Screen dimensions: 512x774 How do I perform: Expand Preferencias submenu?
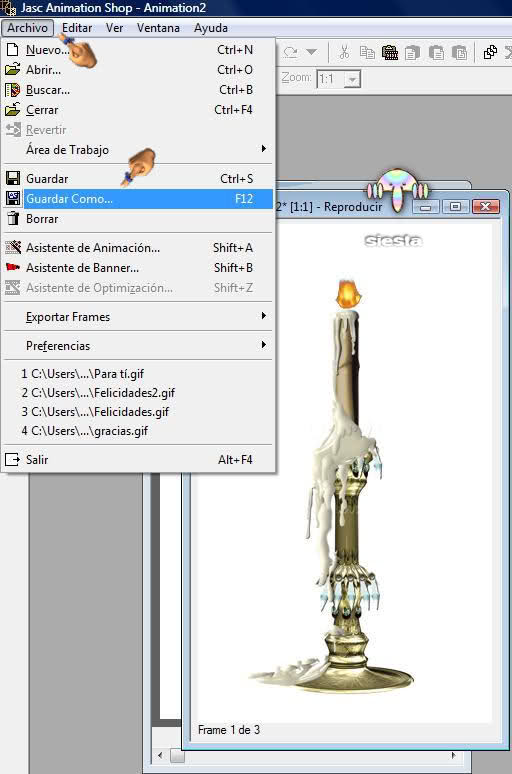[138, 346]
